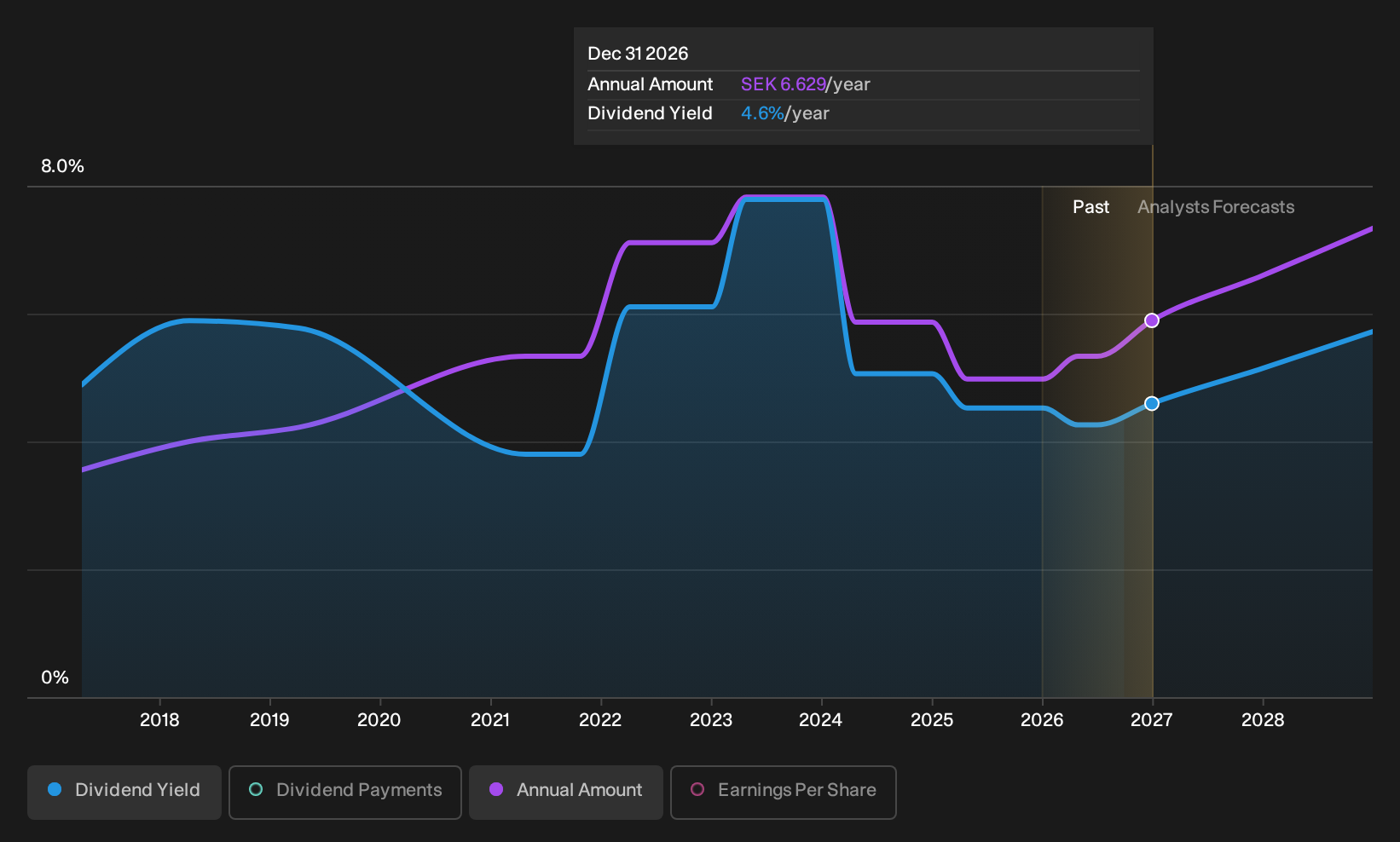Click the 2022 x-axis year label
This screenshot has height=842, width=1400.
(x=600, y=720)
